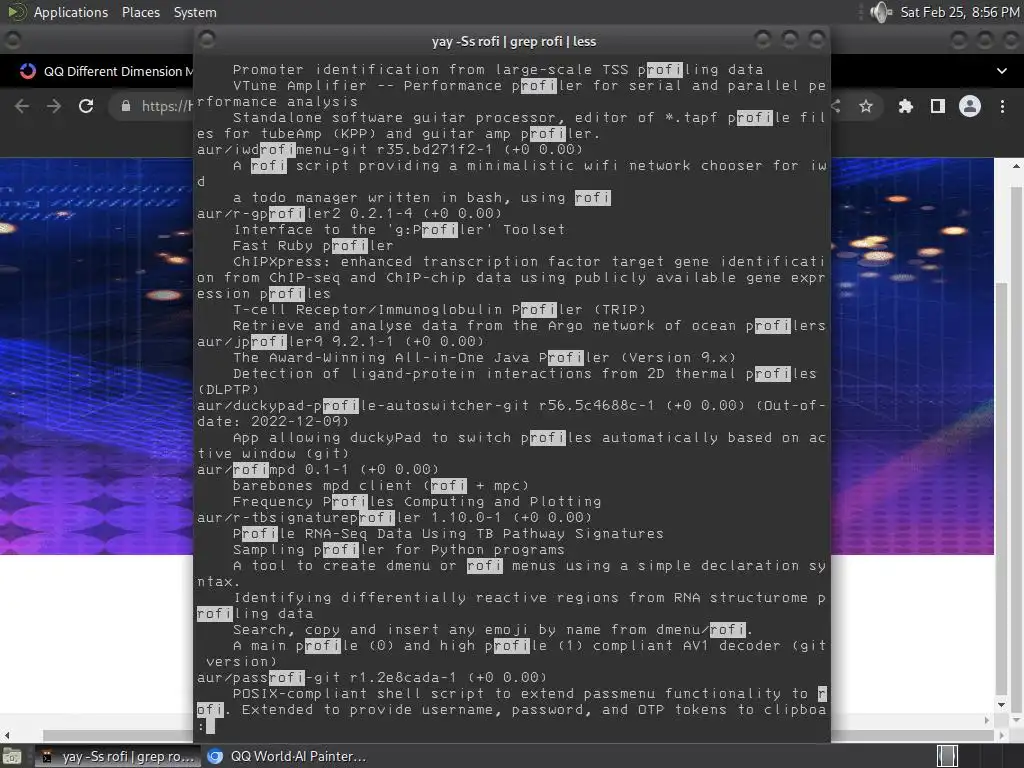Click the lock icon in address bar
The height and width of the screenshot is (768, 1024).
coord(126,106)
